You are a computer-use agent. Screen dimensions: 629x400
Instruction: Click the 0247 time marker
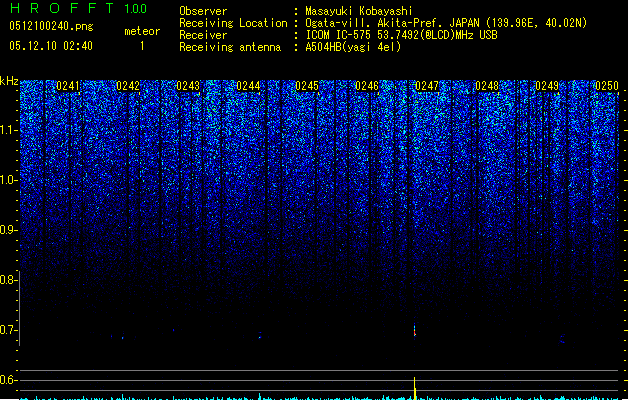point(427,86)
